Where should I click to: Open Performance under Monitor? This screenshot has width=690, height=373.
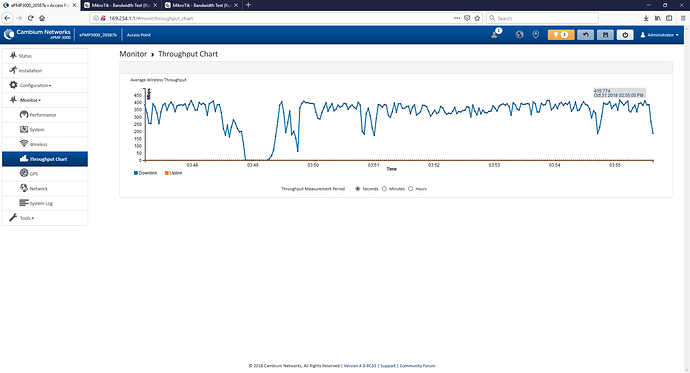[45, 115]
